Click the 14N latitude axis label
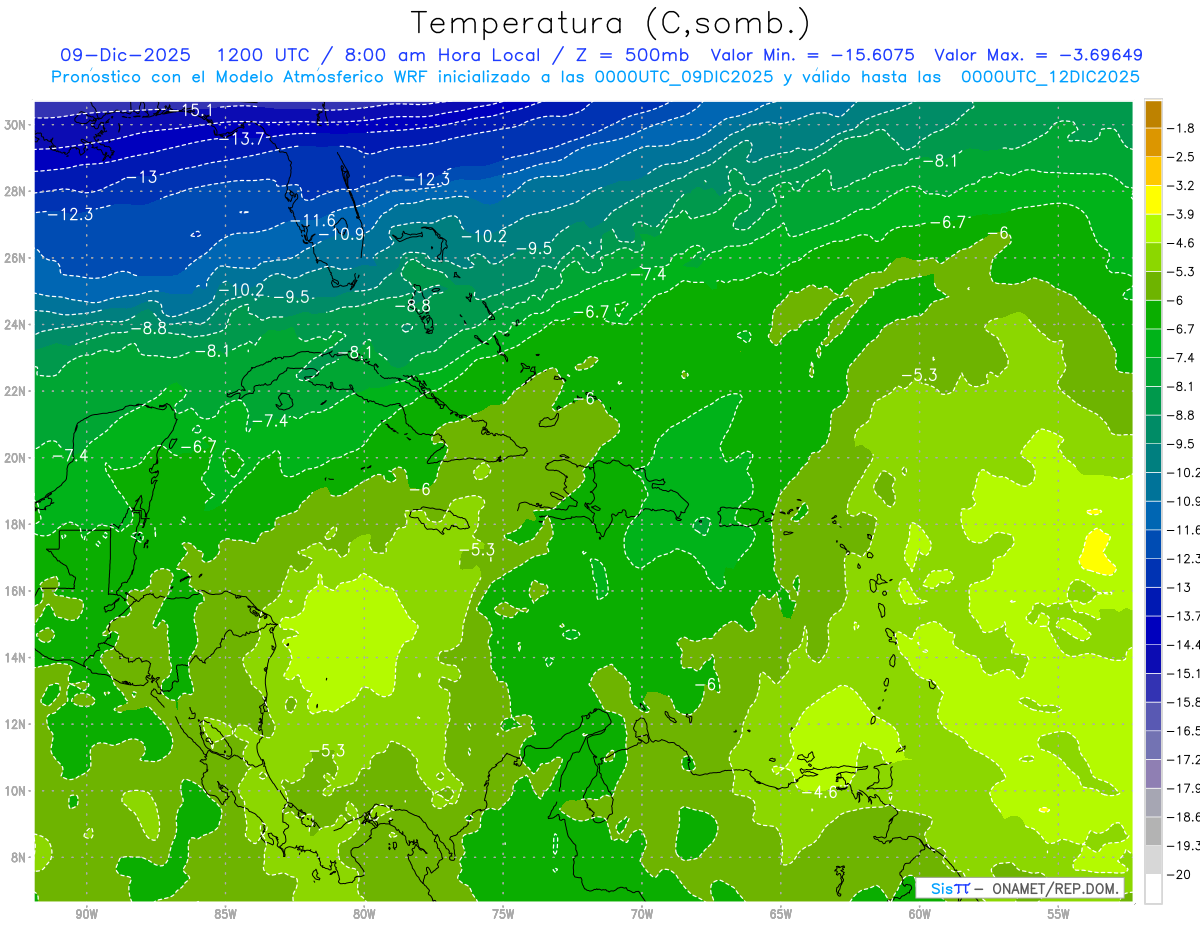The height and width of the screenshot is (927, 1200). click(x=17, y=658)
